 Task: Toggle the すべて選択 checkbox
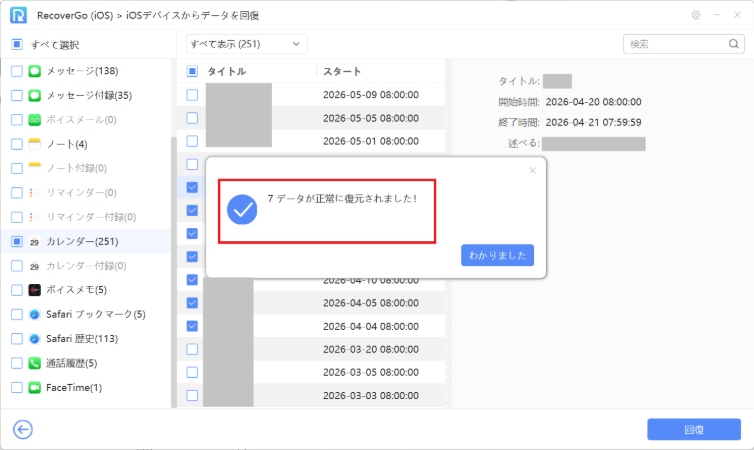[17, 44]
